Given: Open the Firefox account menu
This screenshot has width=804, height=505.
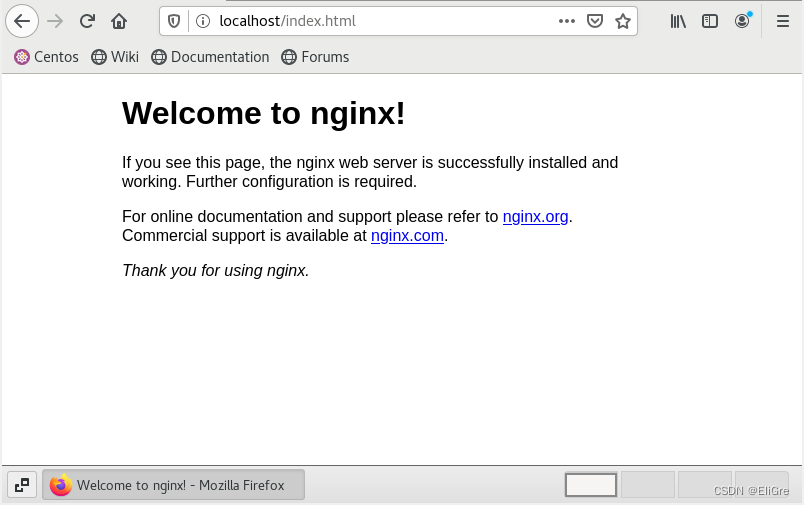Looking at the screenshot, I should tap(742, 21).
